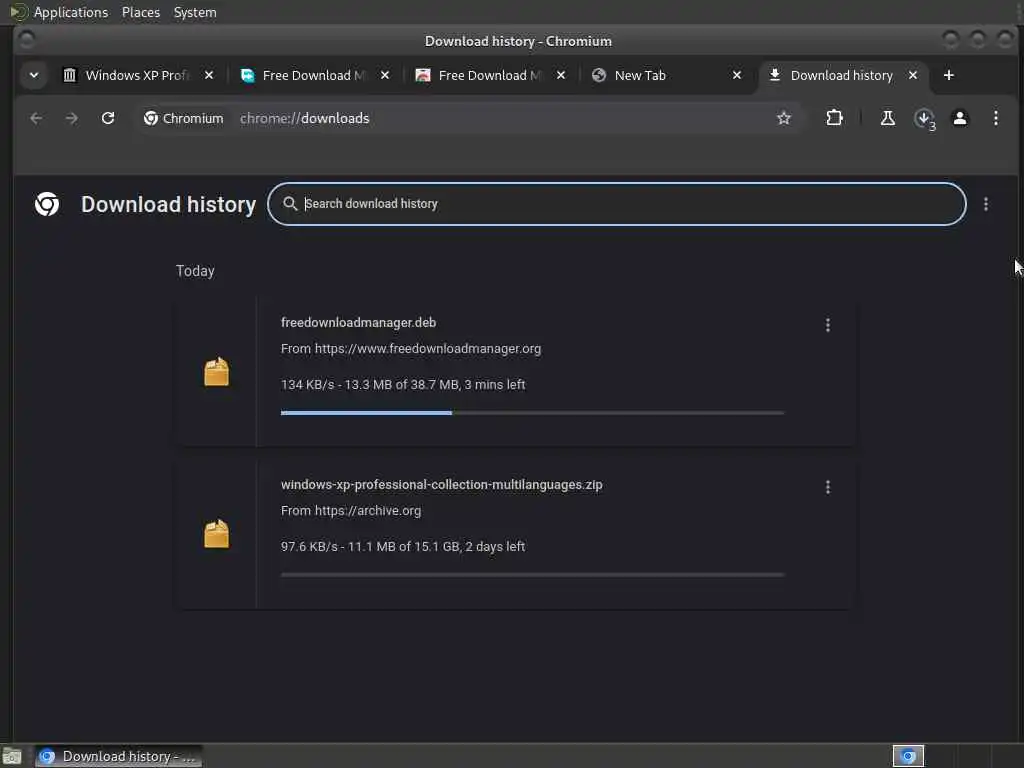Click the magnifier icon in search field
1024x768 pixels.
(290, 204)
